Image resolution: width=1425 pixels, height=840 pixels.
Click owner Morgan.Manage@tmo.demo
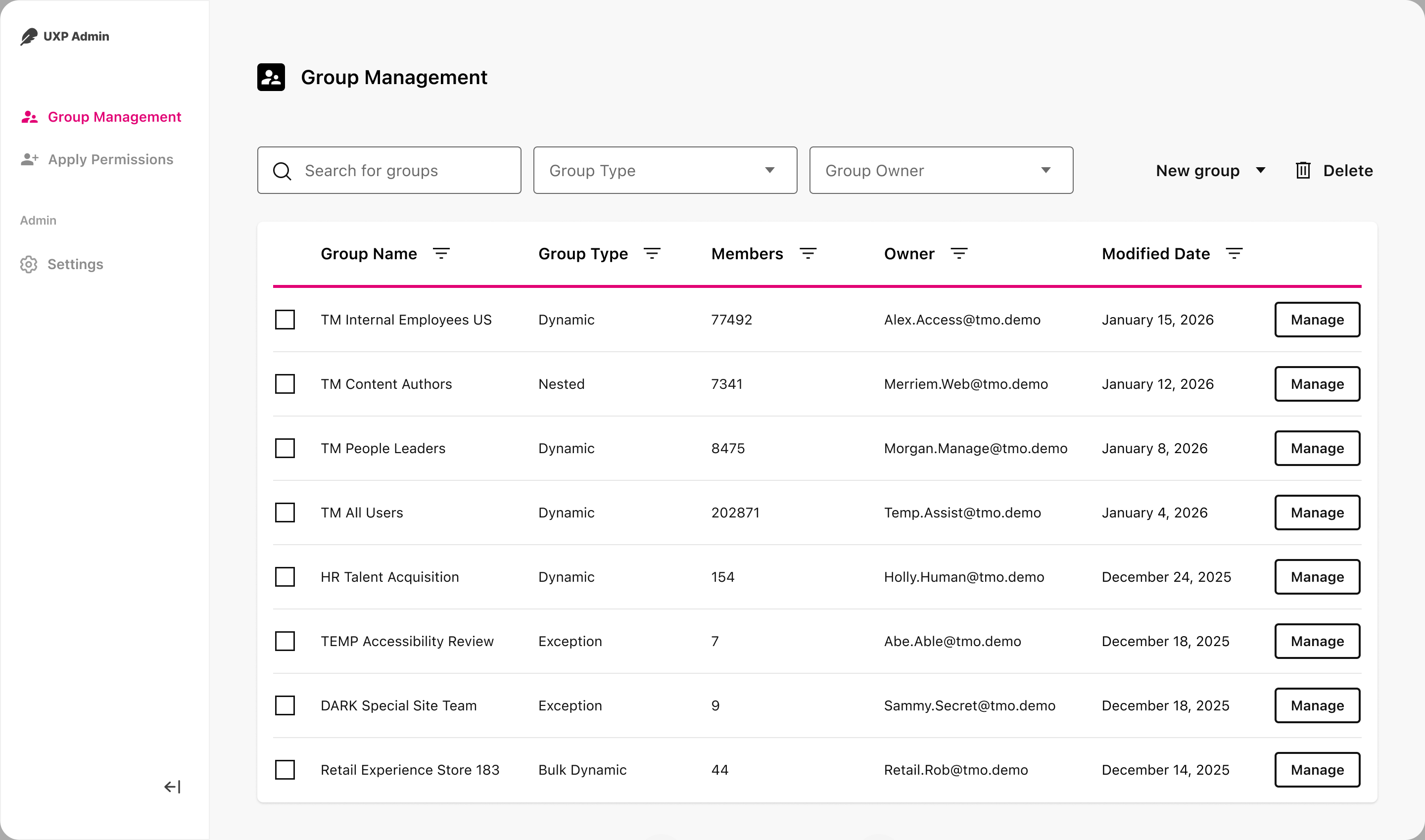pyautogui.click(x=975, y=448)
